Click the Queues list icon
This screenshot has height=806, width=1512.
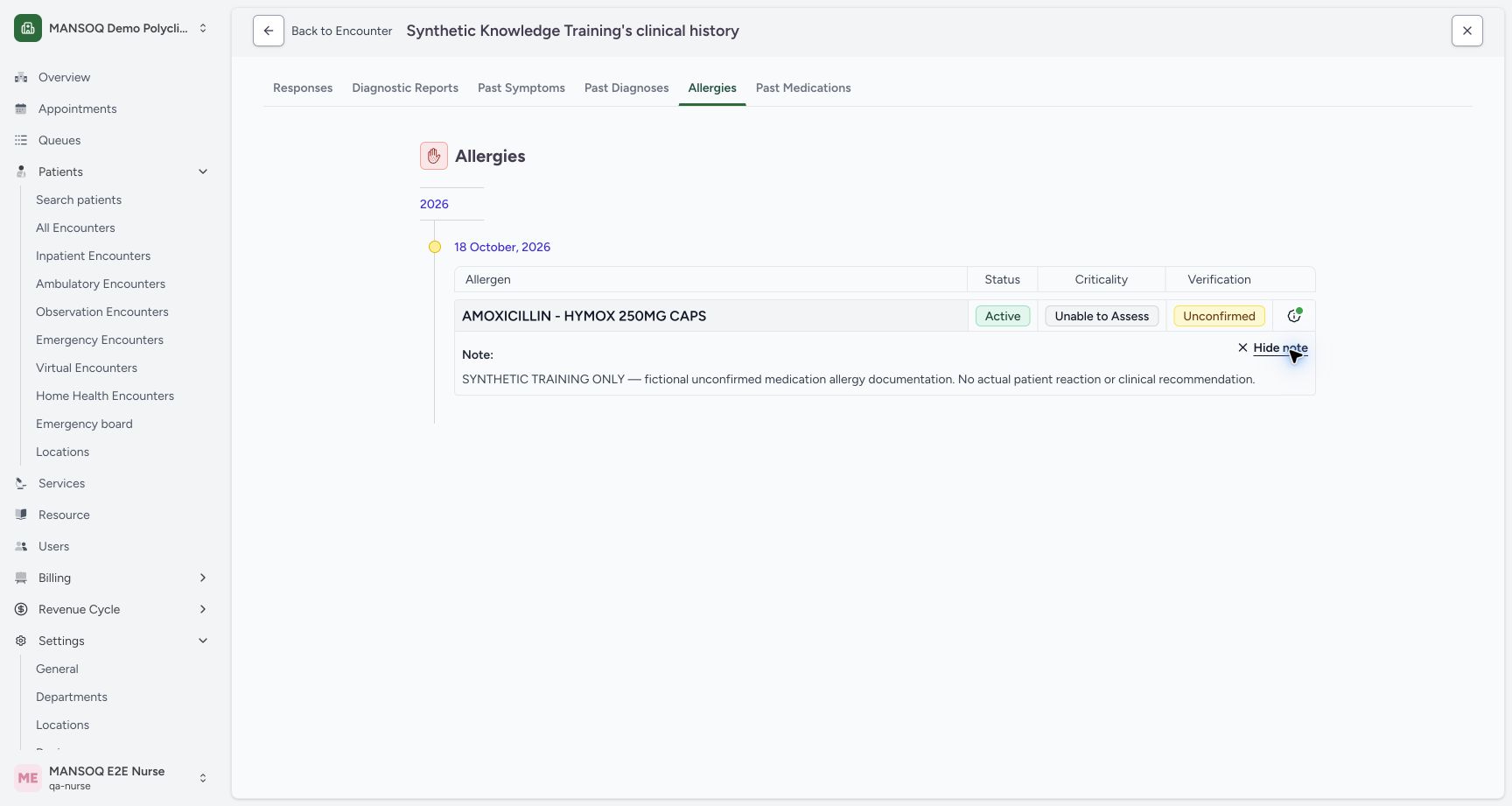(21, 140)
